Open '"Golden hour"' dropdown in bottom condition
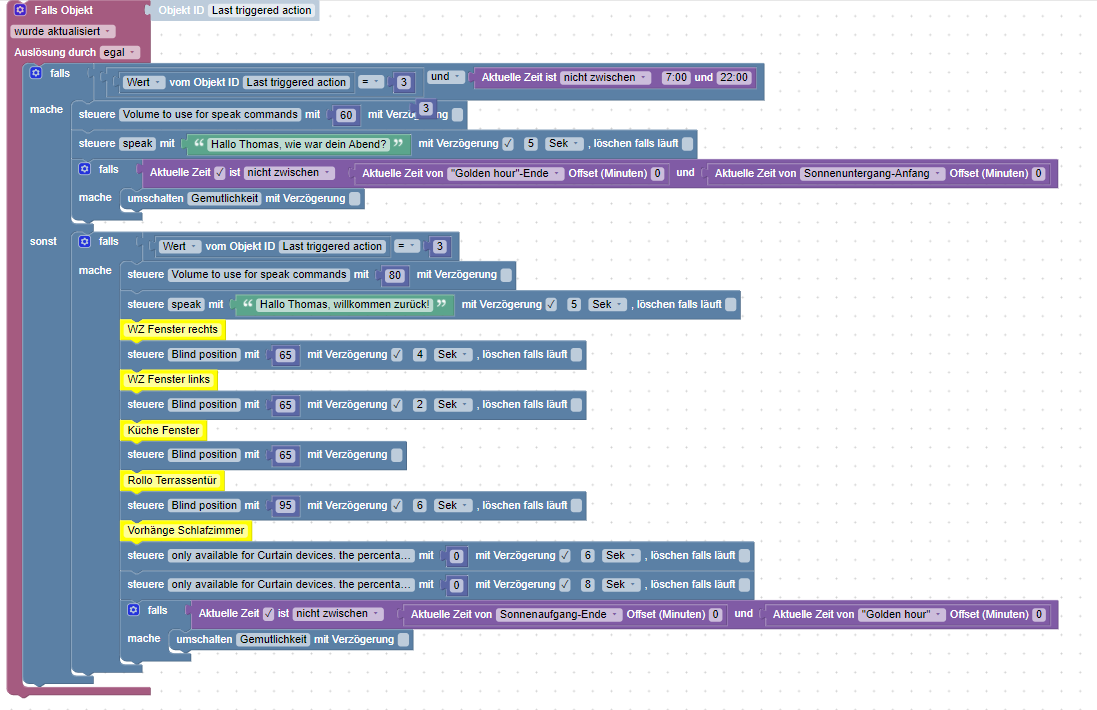 (x=902, y=614)
